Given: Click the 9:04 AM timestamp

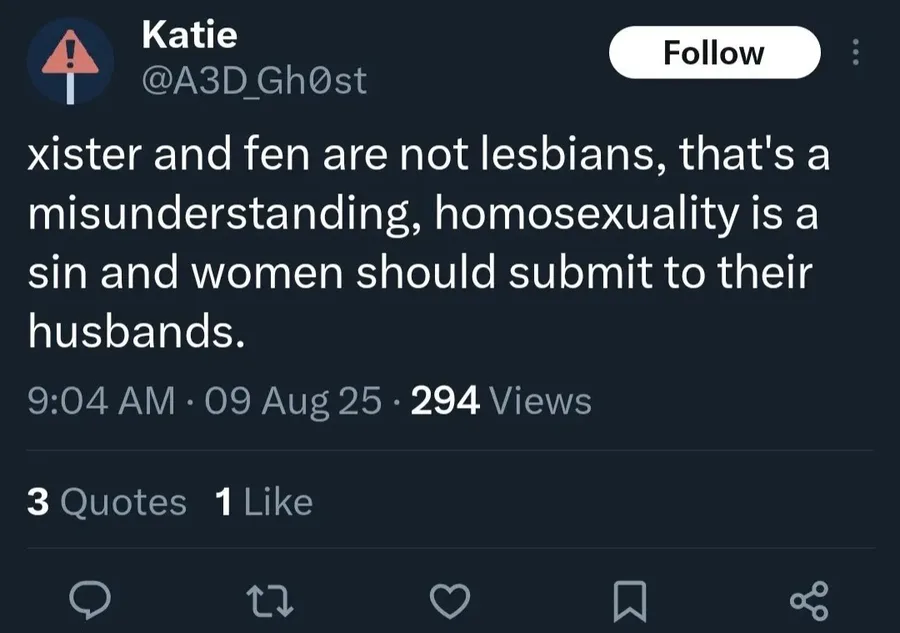Looking at the screenshot, I should [101, 401].
